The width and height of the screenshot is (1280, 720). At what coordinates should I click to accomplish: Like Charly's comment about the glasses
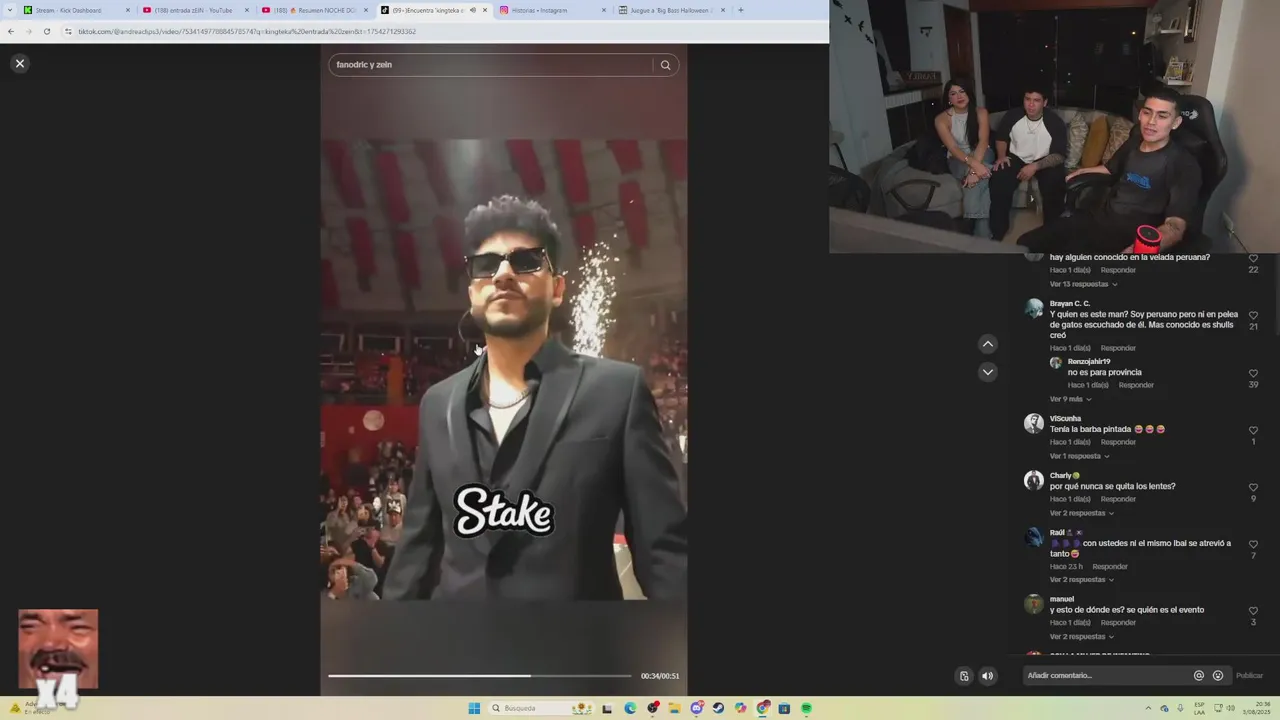(x=1253, y=487)
